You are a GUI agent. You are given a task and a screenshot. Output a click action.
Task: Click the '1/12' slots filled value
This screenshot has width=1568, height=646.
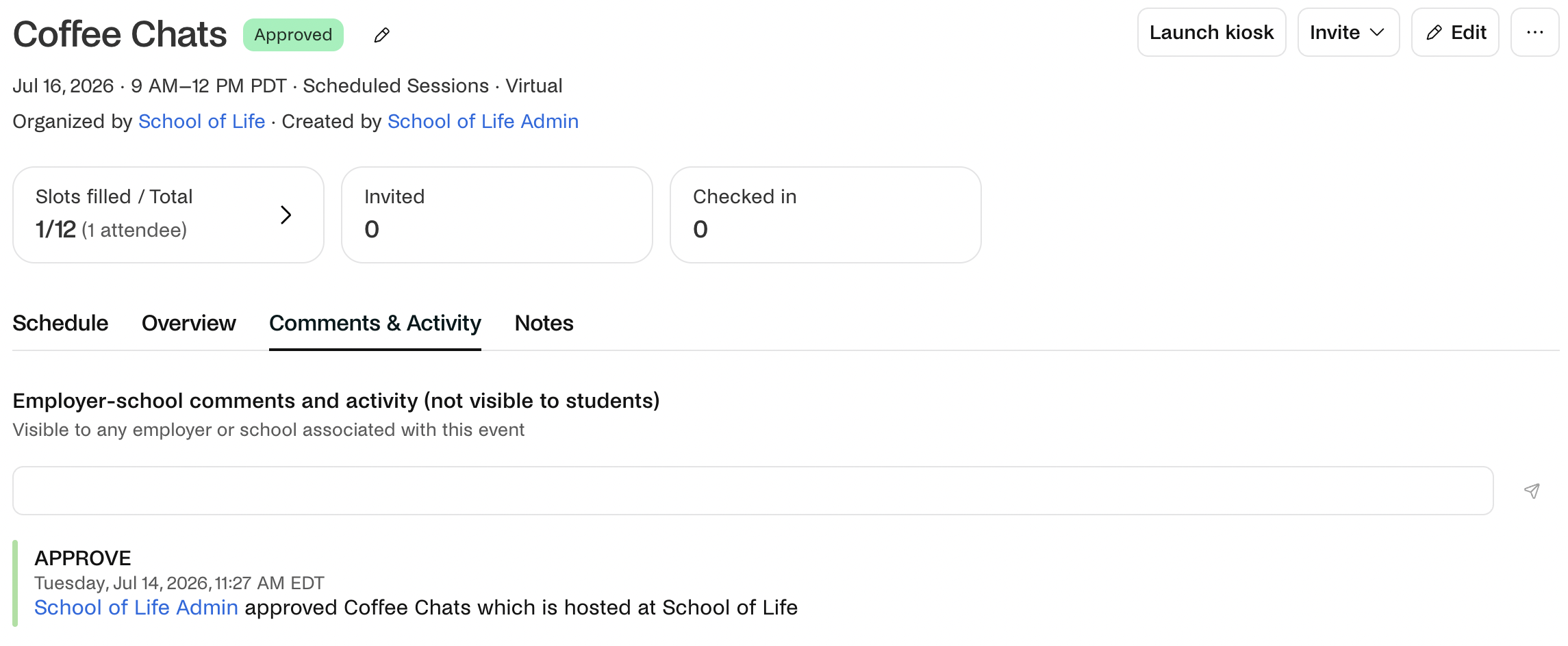[55, 229]
